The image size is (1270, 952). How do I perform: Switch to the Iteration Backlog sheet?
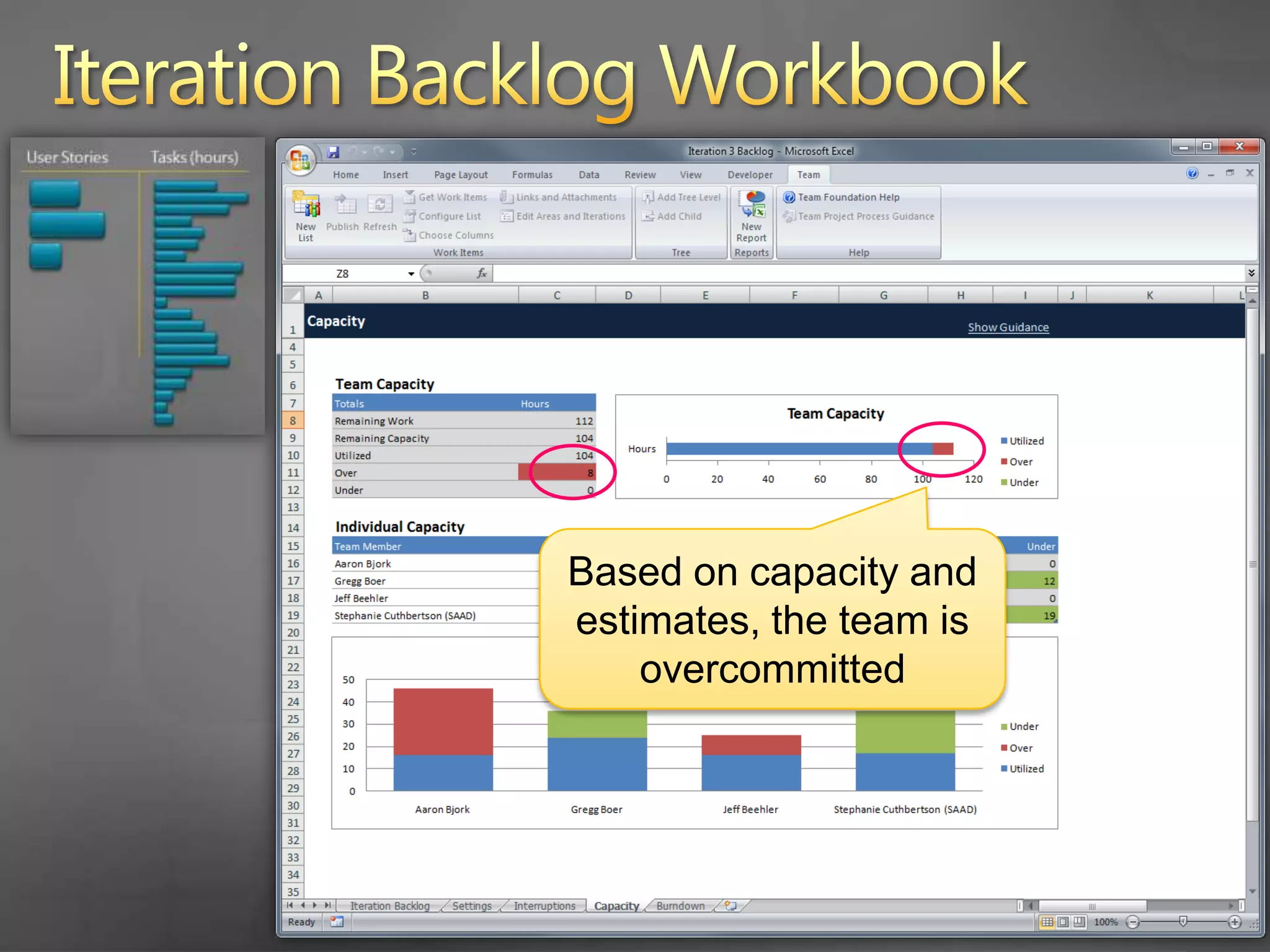(x=389, y=906)
